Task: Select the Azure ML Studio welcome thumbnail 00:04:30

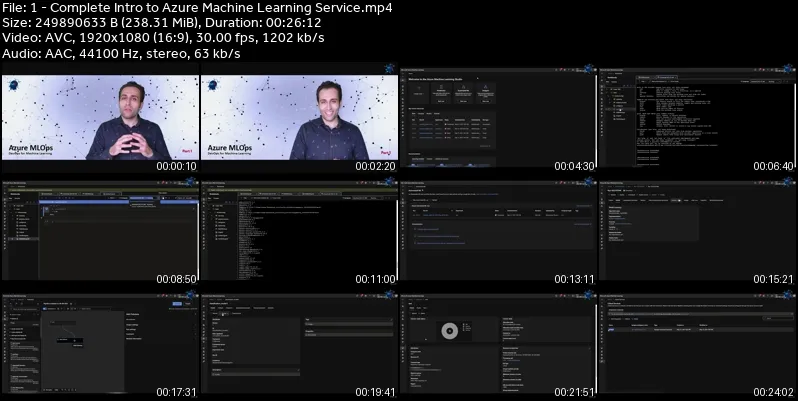Action: (x=499, y=118)
